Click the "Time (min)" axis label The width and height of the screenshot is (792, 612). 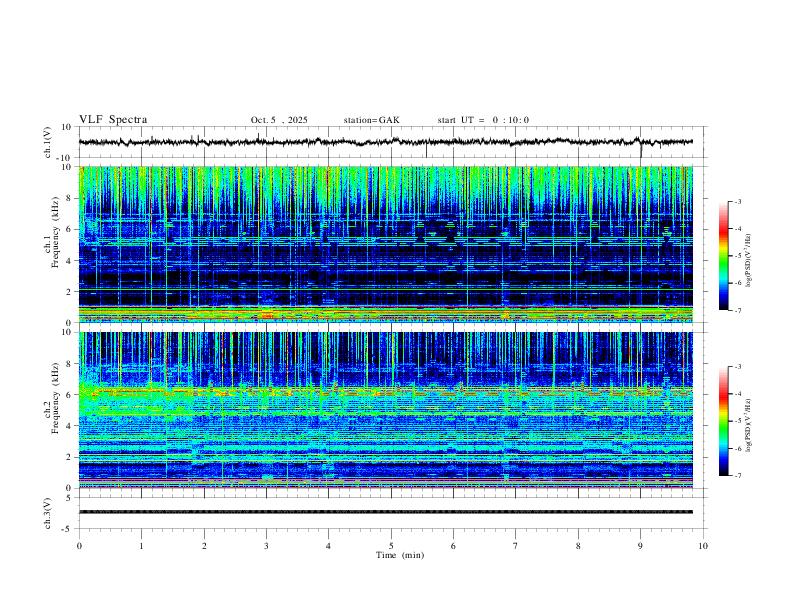(x=400, y=555)
